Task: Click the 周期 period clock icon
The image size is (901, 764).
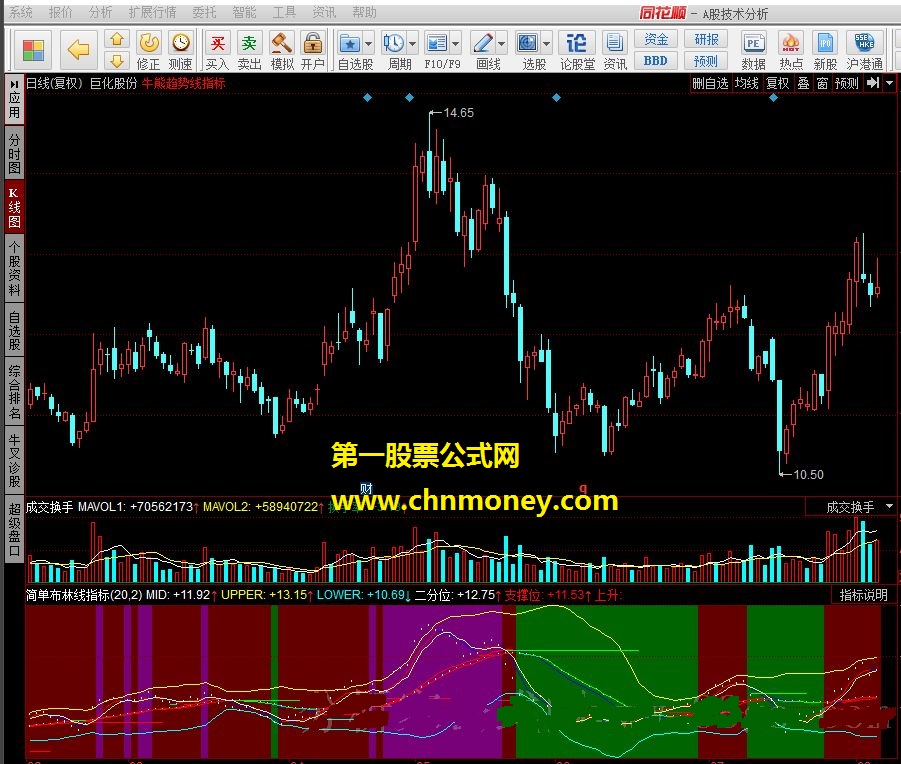Action: (x=394, y=43)
